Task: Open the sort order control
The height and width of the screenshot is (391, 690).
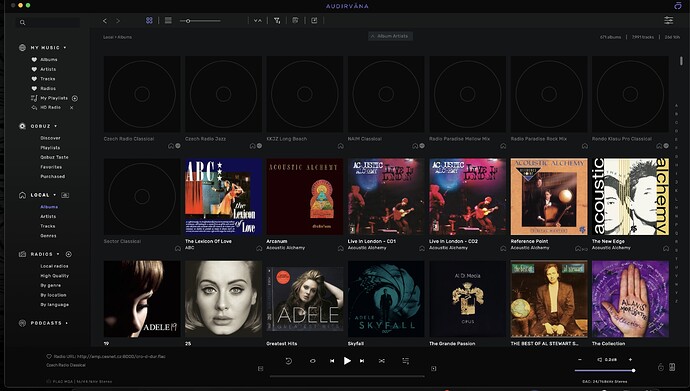Action: (257, 21)
